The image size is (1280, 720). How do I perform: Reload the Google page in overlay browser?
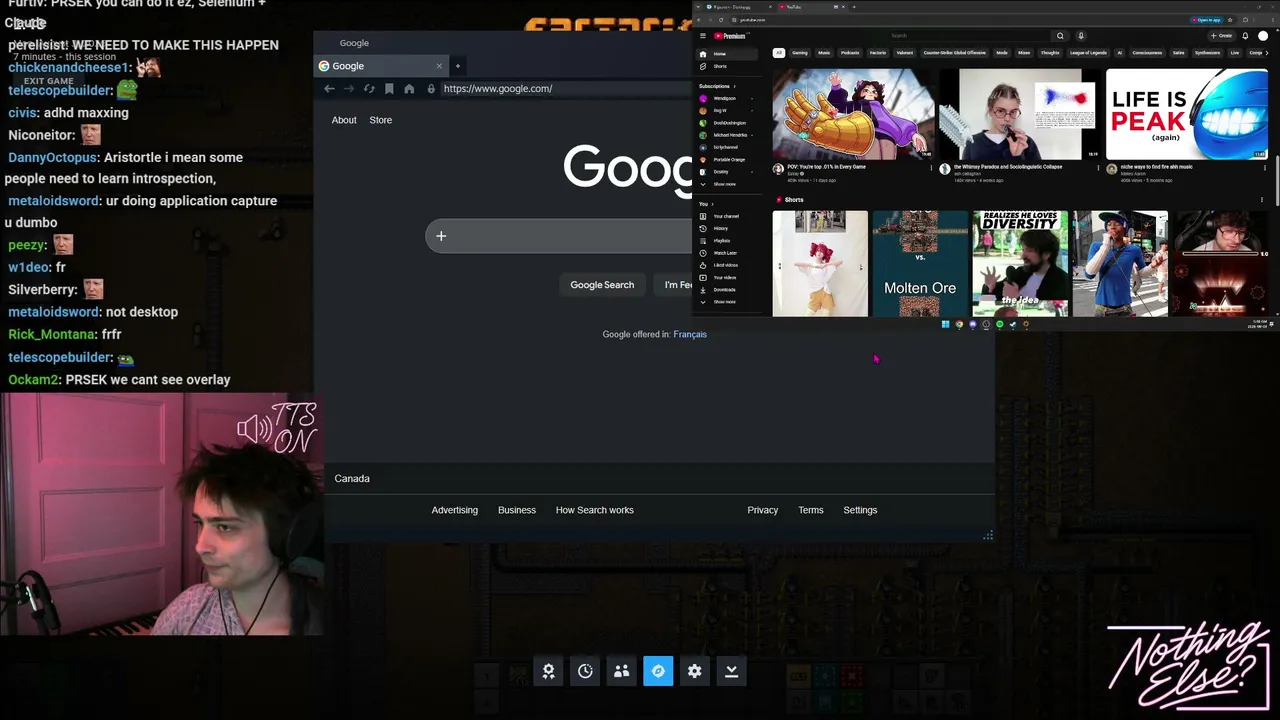369,89
